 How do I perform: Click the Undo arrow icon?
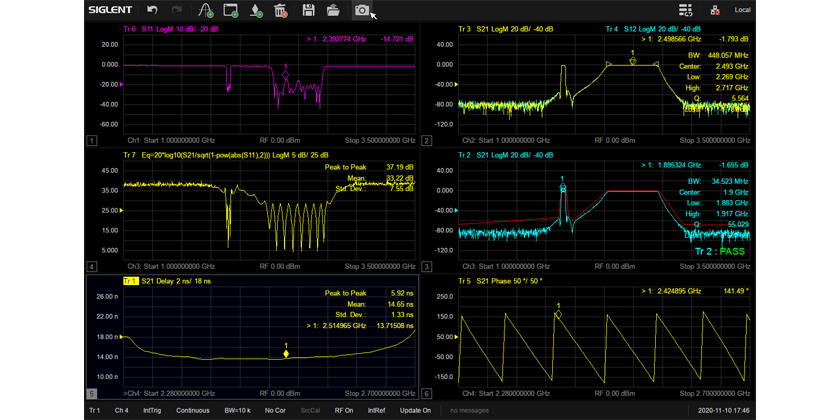point(153,11)
